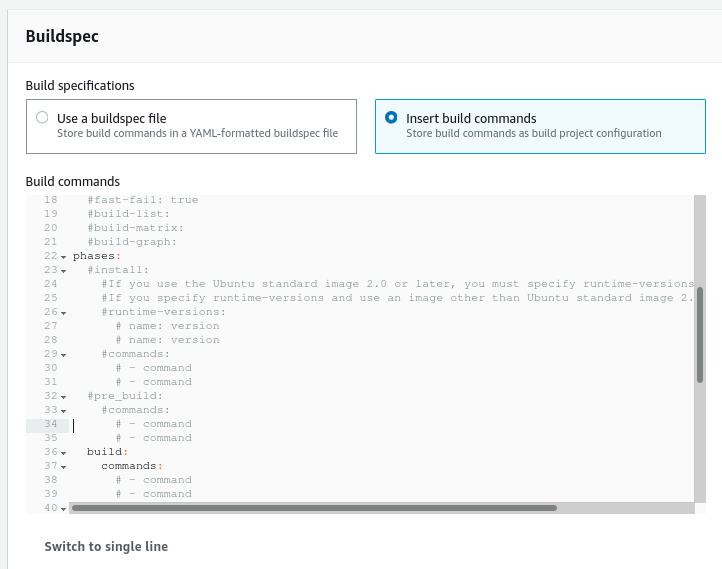722x569 pixels.
Task: Click line number 35 in the gutter
Action: (51, 437)
